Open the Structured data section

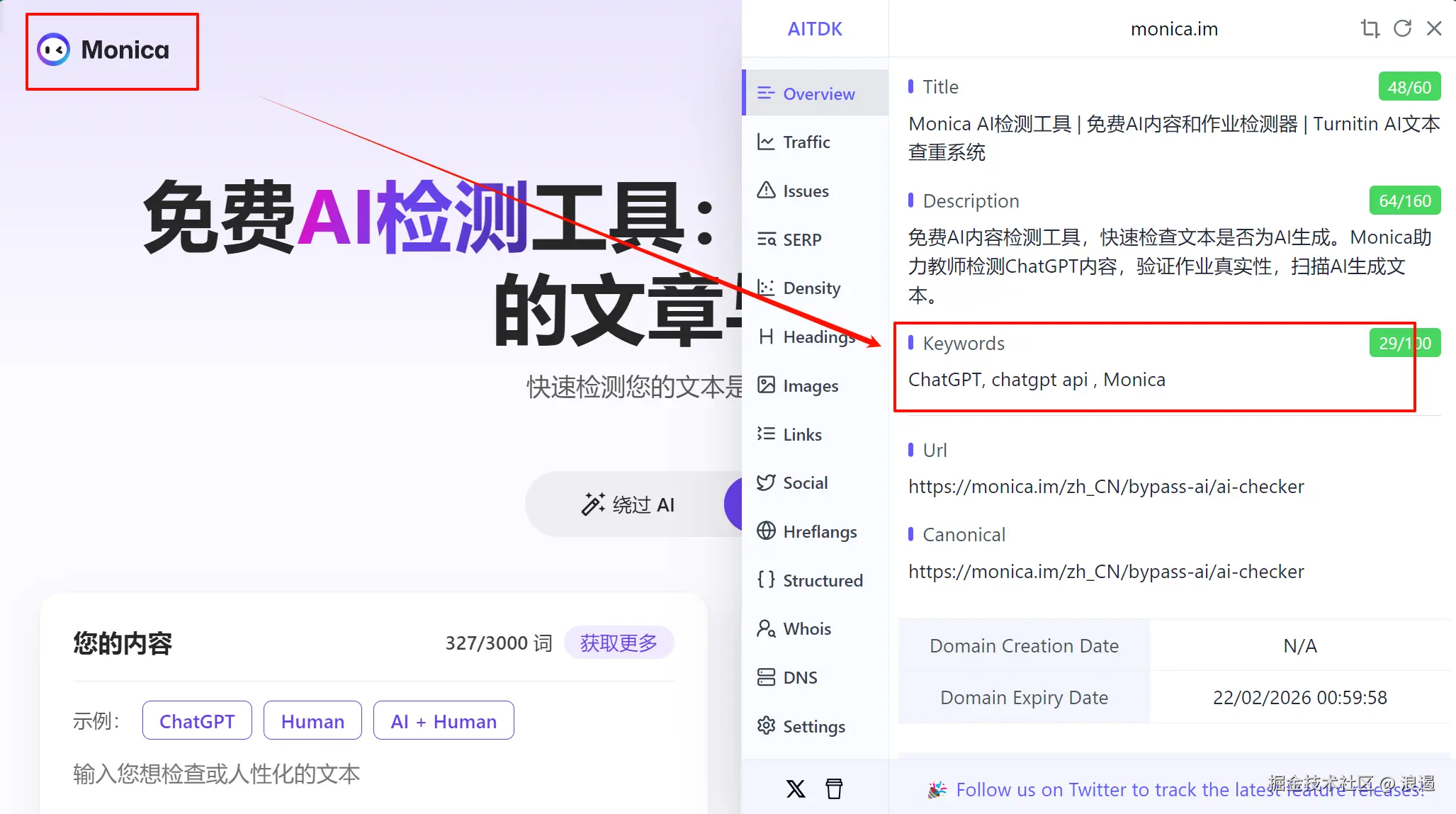(x=822, y=581)
